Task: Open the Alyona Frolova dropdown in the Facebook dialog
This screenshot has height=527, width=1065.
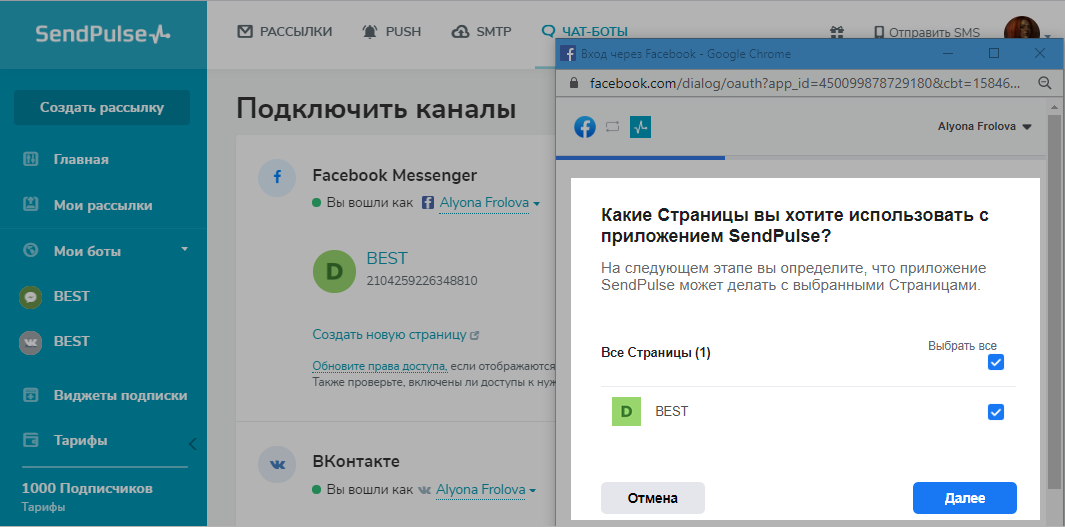Action: [x=985, y=127]
